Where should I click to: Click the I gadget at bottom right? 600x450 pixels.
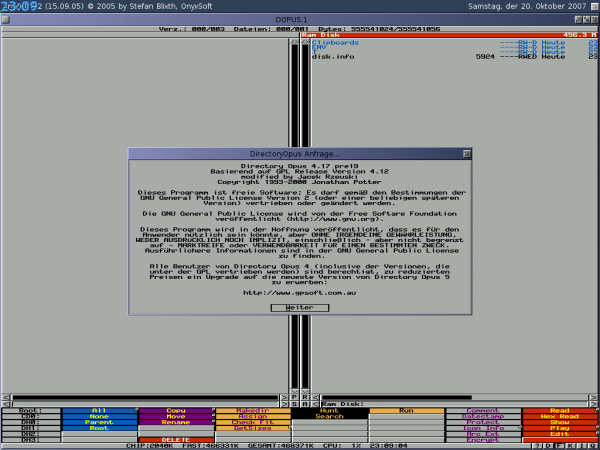click(x=583, y=446)
